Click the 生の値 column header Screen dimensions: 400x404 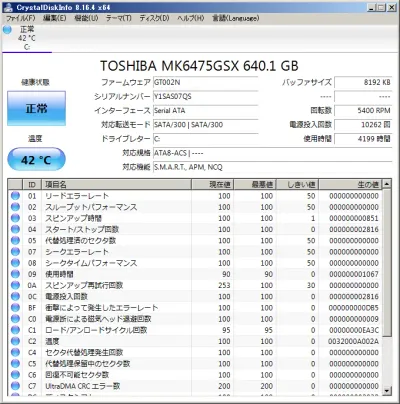(x=351, y=184)
